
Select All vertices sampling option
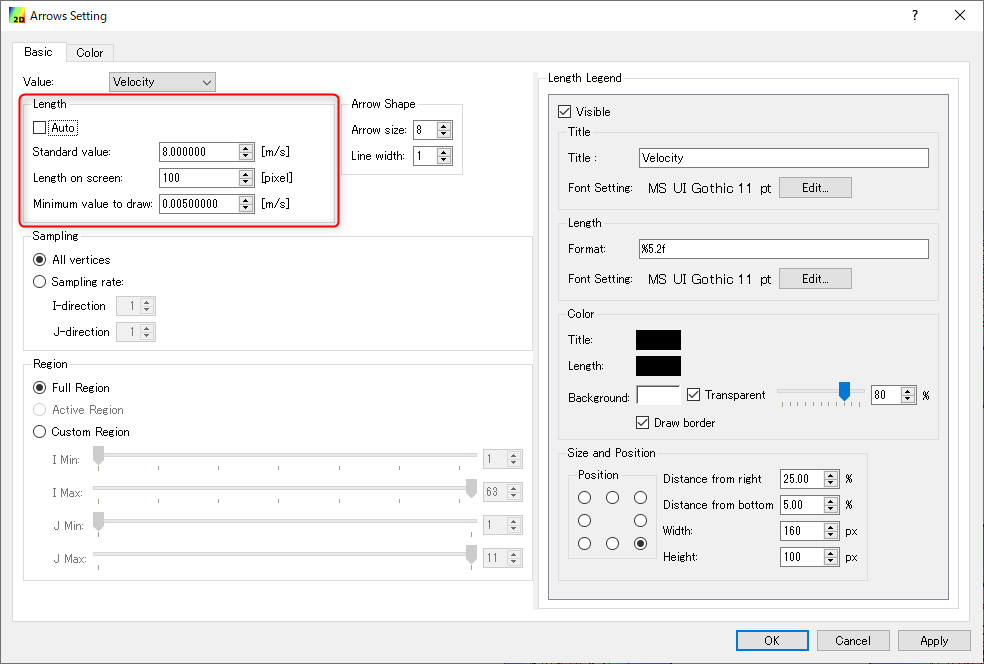pos(40,260)
